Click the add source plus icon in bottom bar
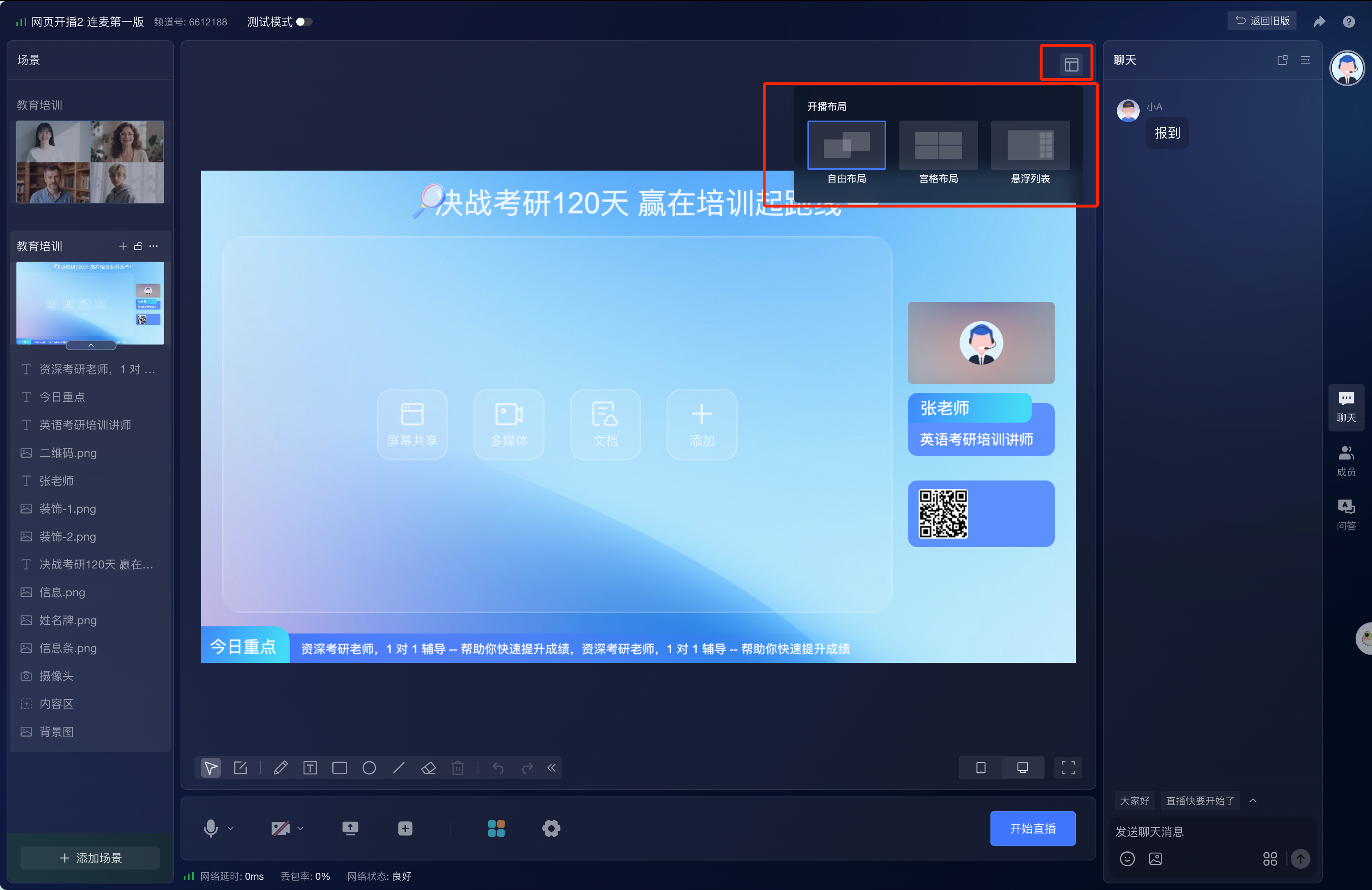The image size is (1372, 890). (x=405, y=828)
